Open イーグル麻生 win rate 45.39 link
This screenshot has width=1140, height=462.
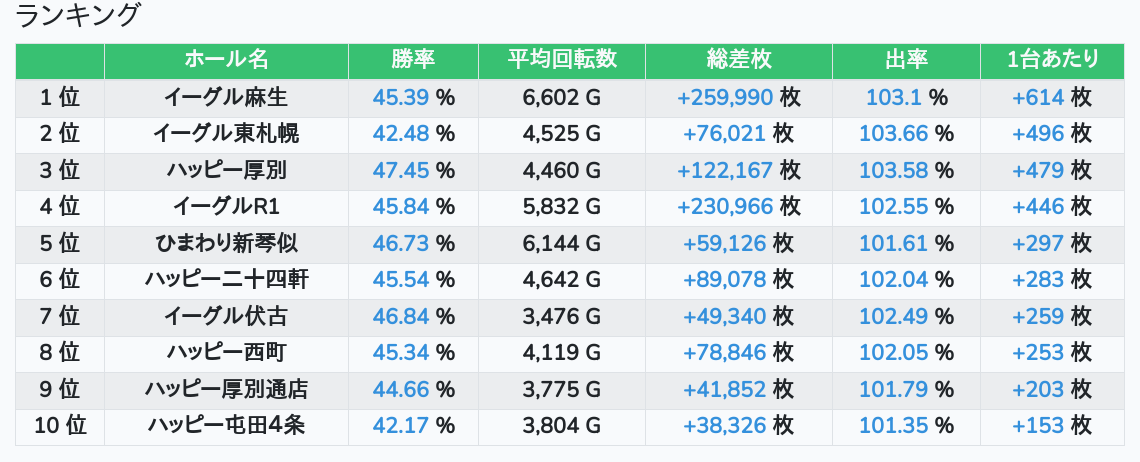click(401, 97)
